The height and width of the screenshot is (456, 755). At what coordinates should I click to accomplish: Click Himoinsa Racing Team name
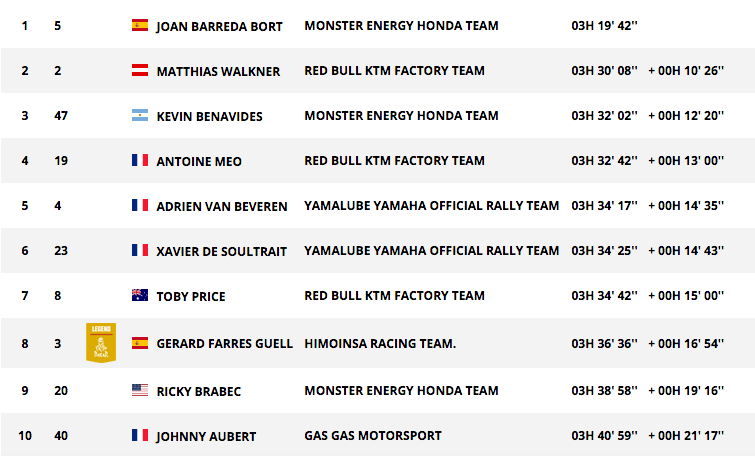pos(380,343)
